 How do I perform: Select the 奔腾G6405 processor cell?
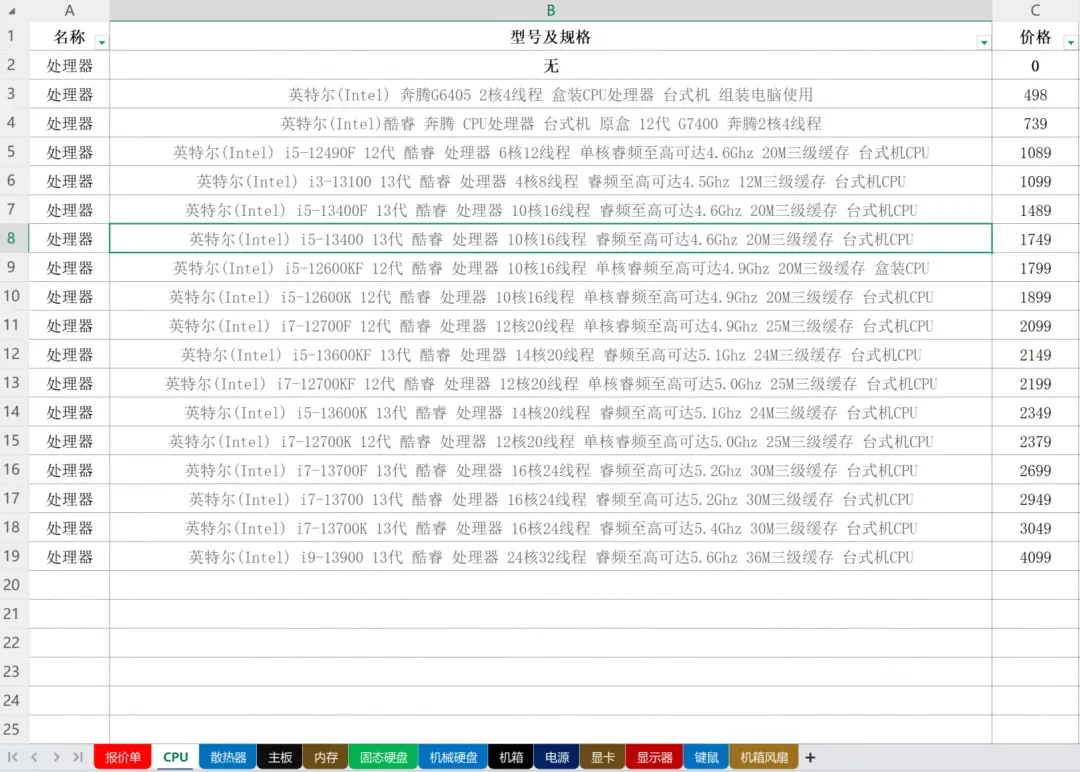(550, 94)
